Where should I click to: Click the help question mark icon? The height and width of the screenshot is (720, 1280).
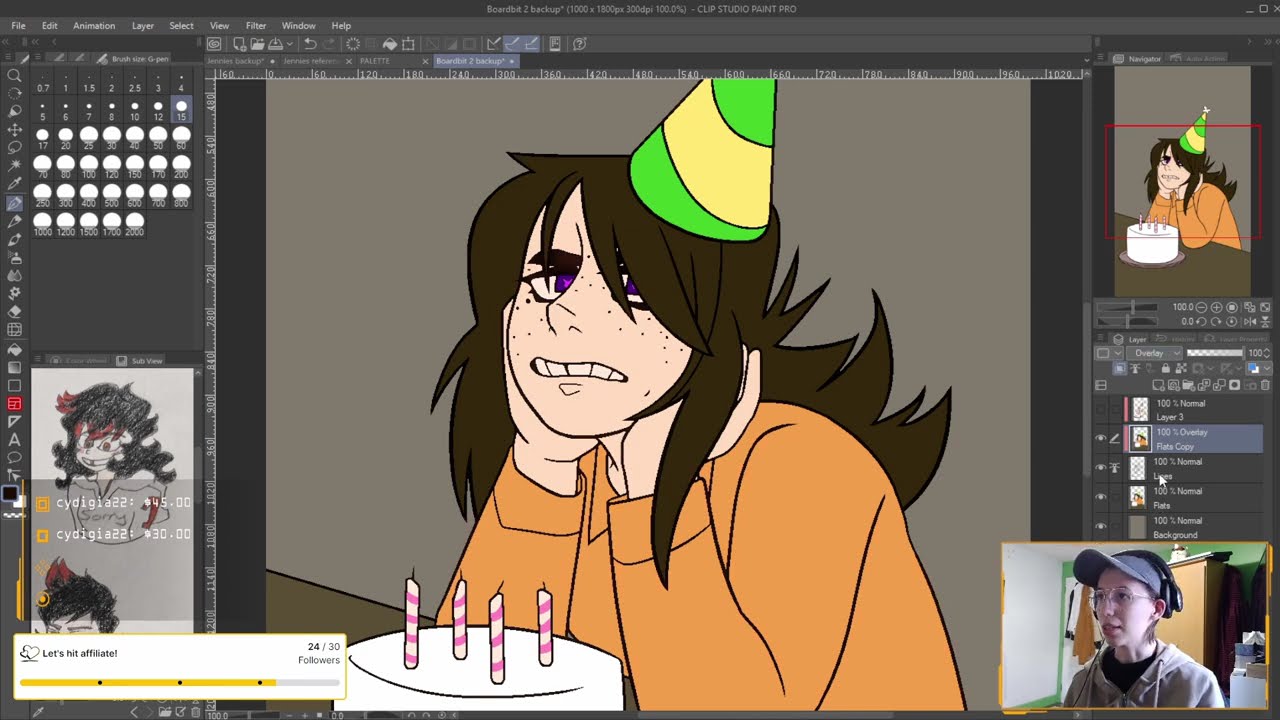coord(580,44)
